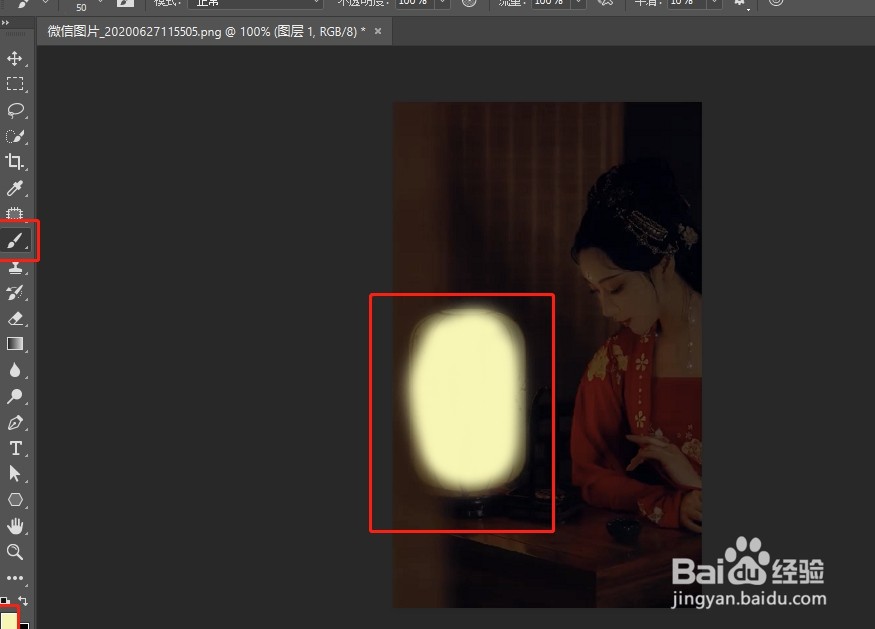Expand the opacity value dropdown arrow
The height and width of the screenshot is (629, 875).
point(443,3)
